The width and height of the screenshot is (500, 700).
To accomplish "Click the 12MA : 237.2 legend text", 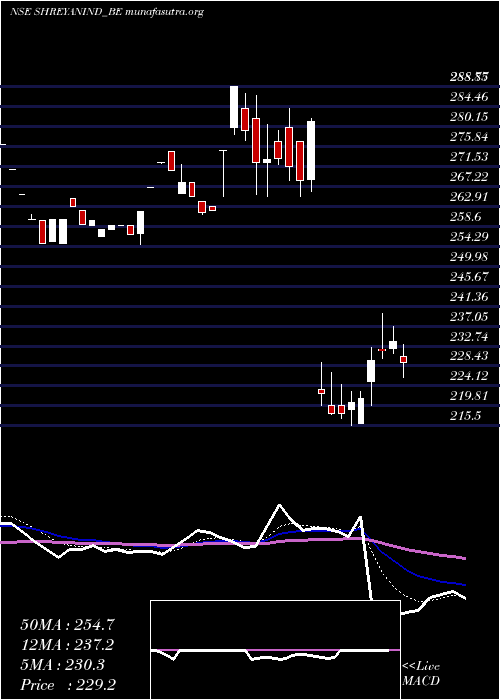I will pyautogui.click(x=67, y=645).
